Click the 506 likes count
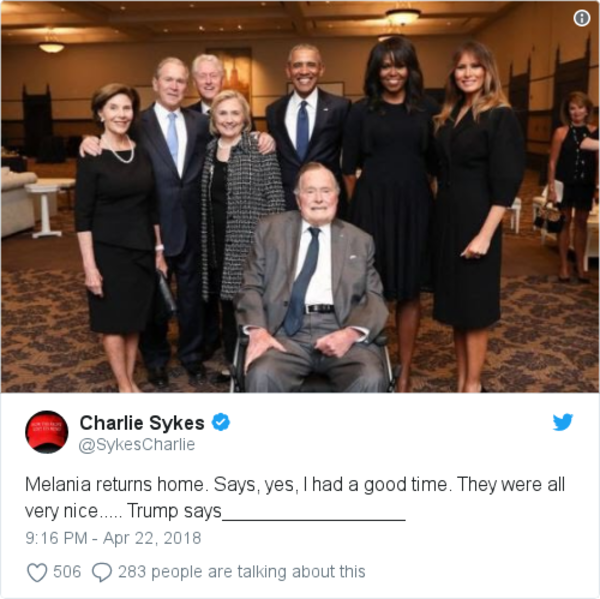The image size is (600, 599). 67,571
